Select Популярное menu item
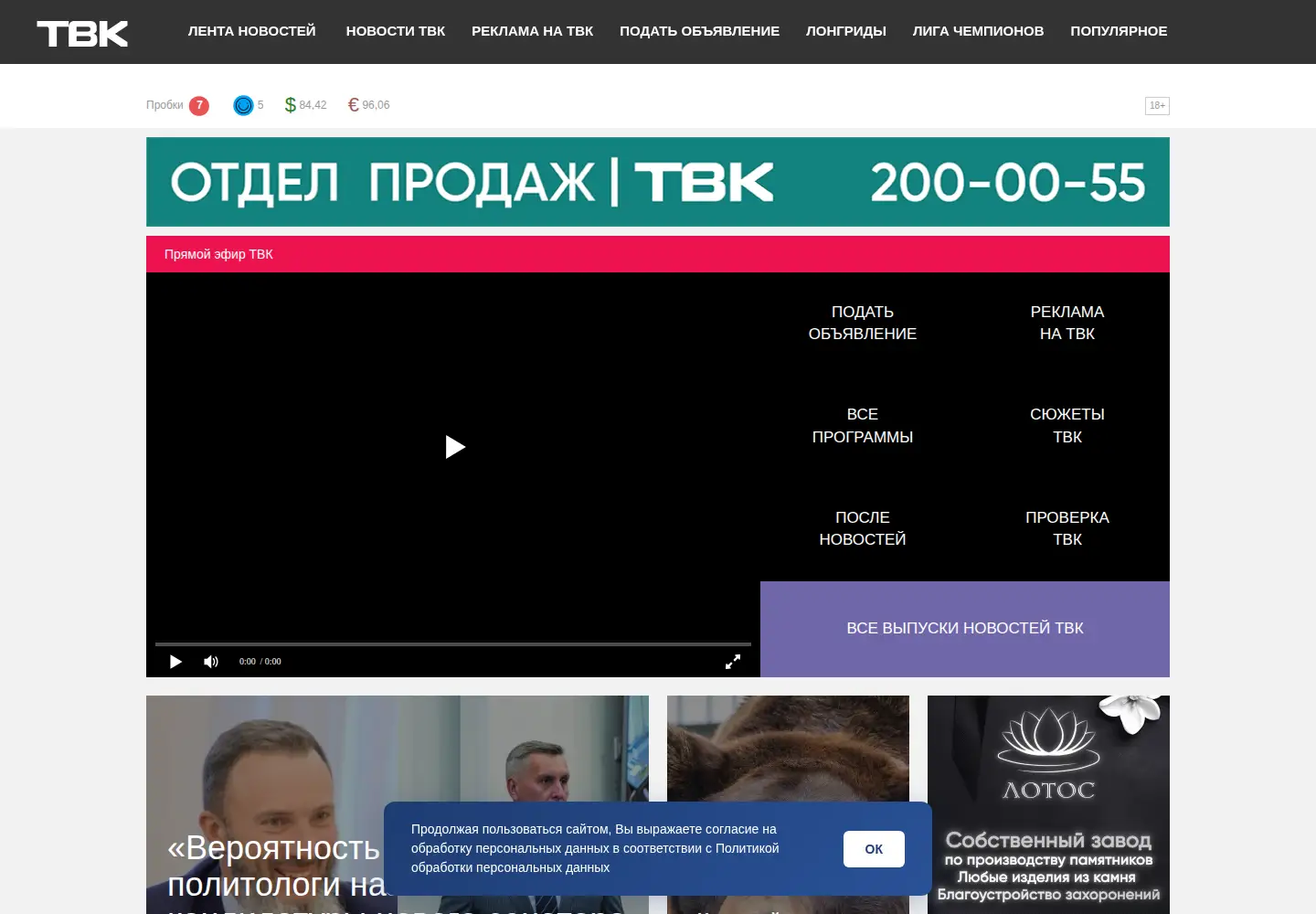Image resolution: width=1316 pixels, height=914 pixels. 1119,31
